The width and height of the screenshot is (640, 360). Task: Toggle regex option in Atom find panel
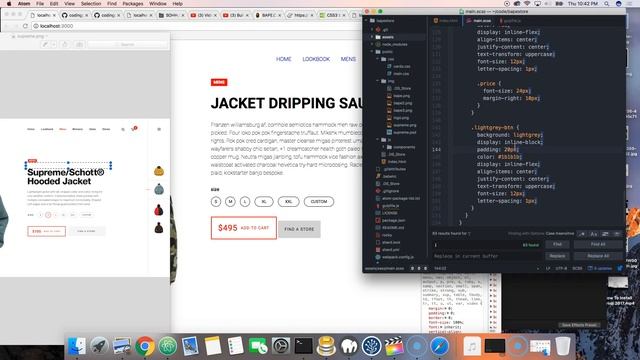coord(582,234)
